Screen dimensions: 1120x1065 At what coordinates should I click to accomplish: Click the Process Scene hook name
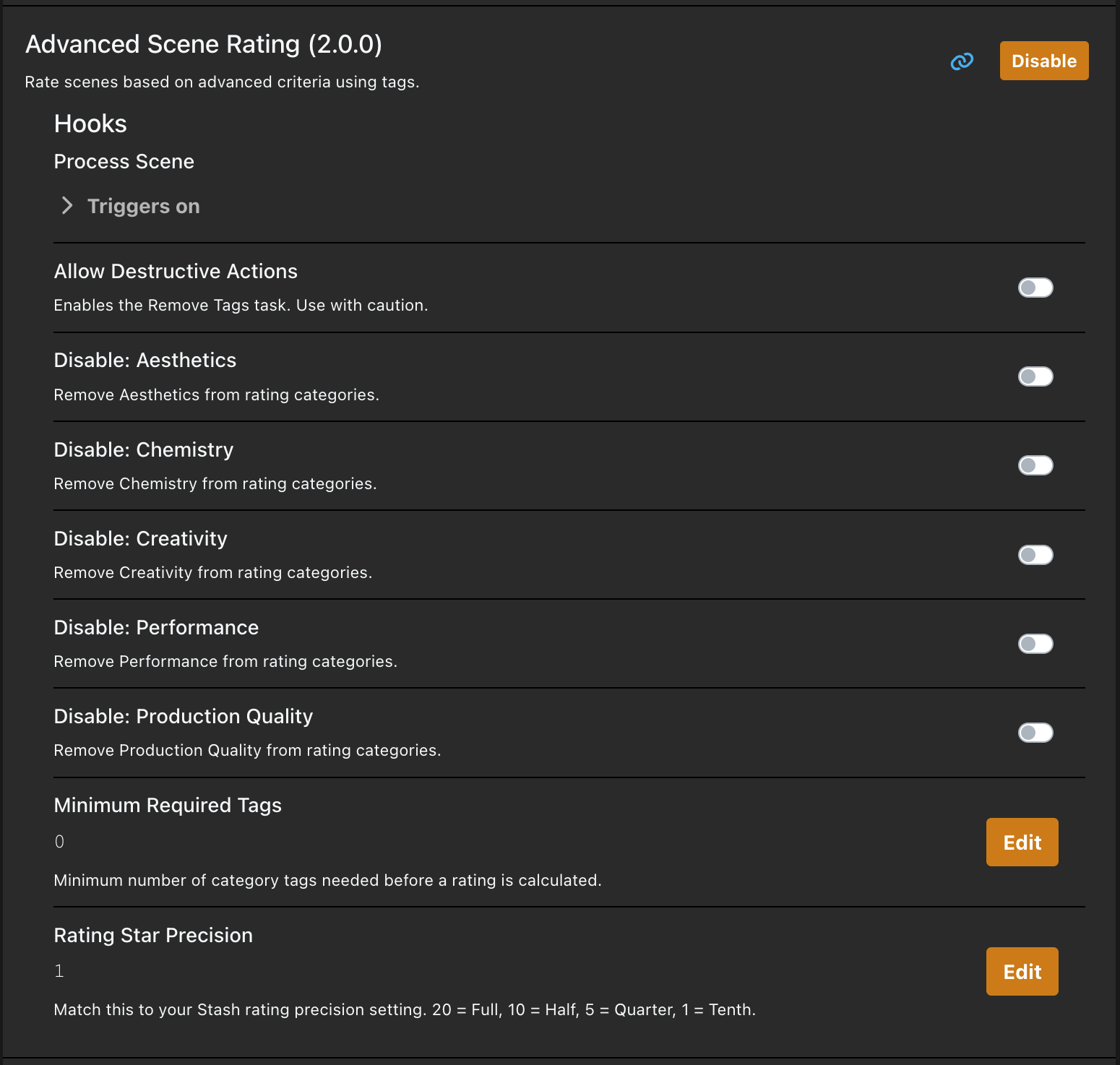124,162
